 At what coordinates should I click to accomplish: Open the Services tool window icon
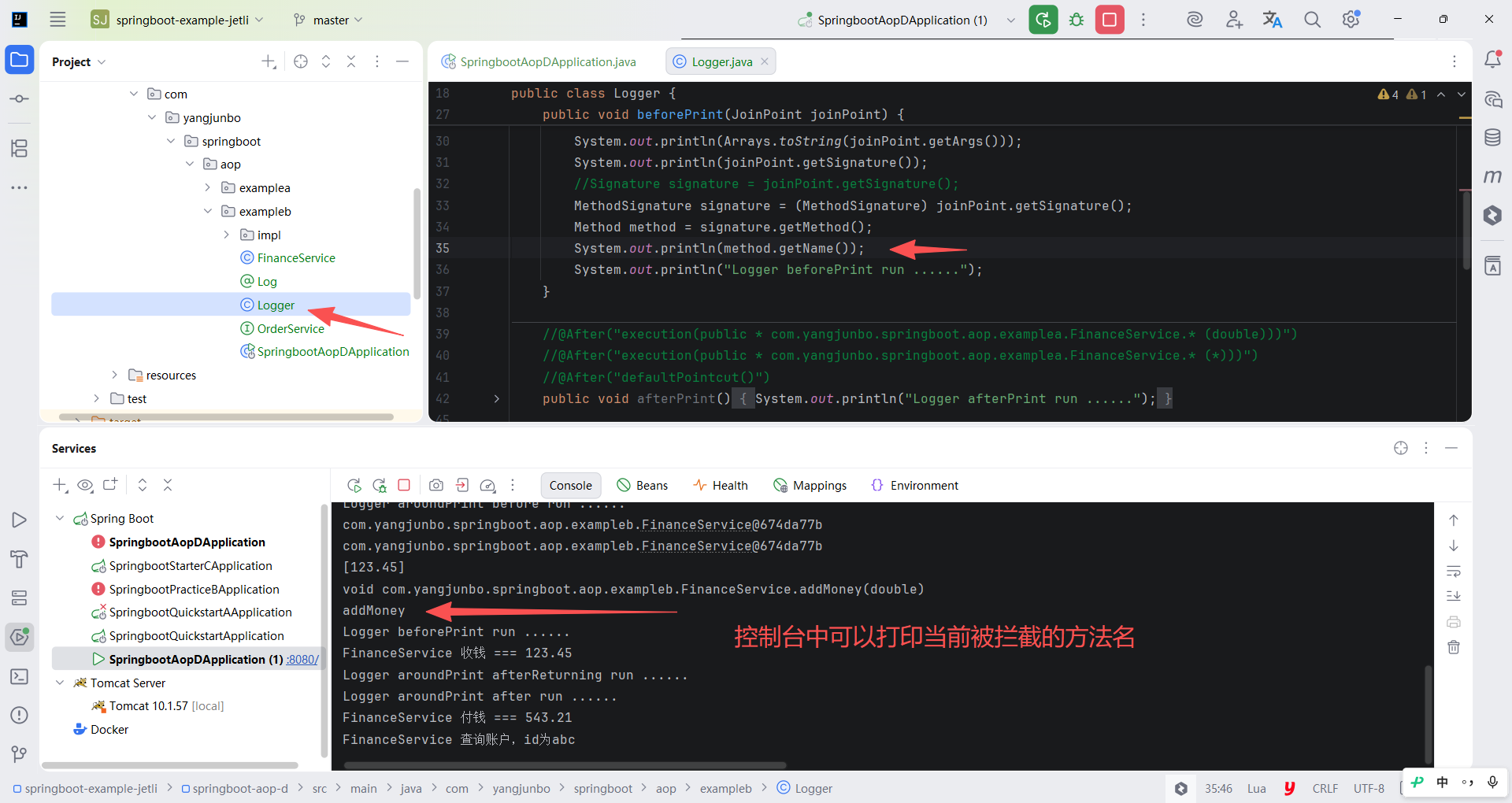20,636
